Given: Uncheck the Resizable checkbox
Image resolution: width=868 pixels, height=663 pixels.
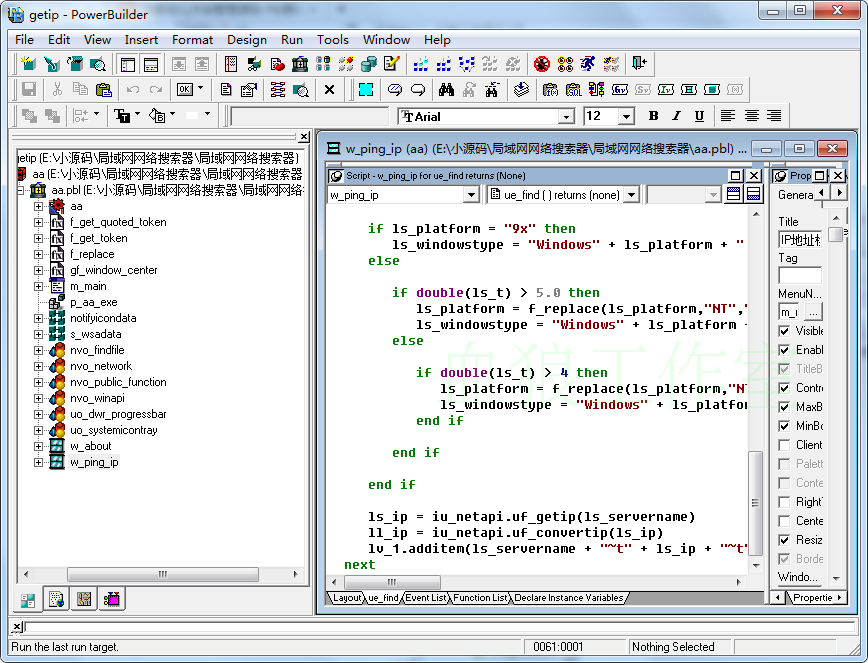Looking at the screenshot, I should [x=784, y=540].
